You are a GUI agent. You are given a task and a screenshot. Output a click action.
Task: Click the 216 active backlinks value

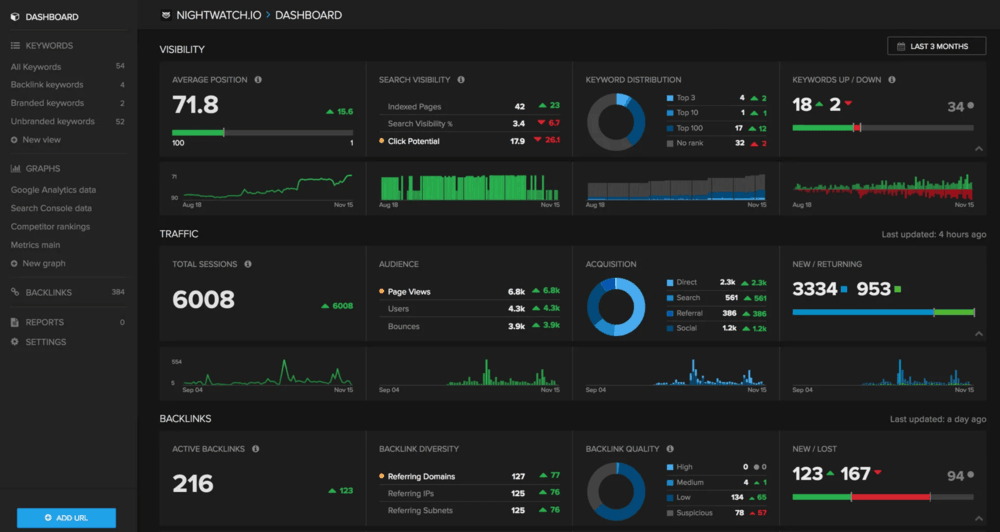click(193, 484)
